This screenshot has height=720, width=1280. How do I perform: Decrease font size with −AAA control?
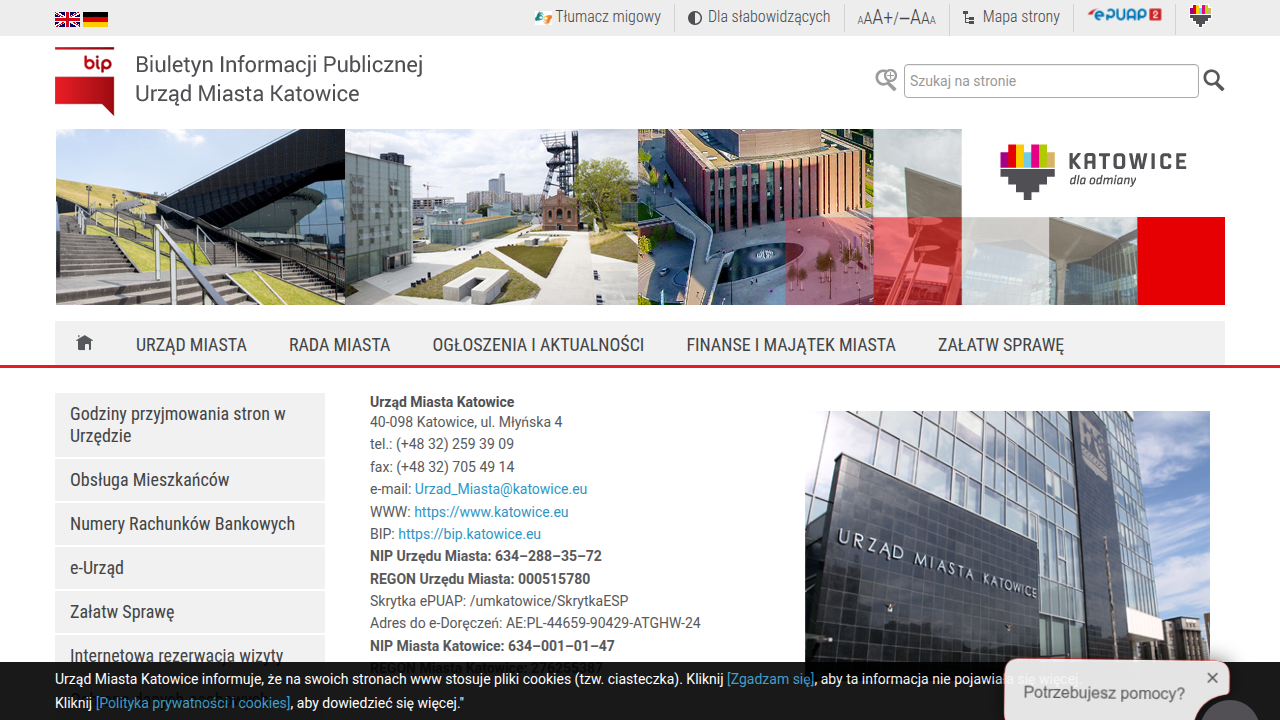point(919,18)
